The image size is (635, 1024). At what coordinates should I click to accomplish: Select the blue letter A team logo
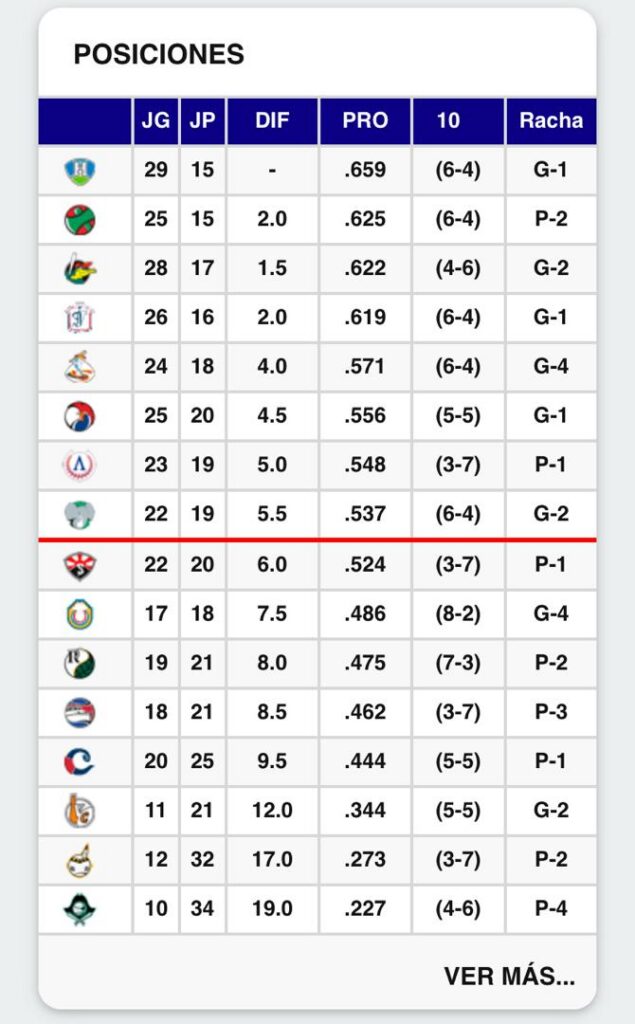(x=80, y=466)
